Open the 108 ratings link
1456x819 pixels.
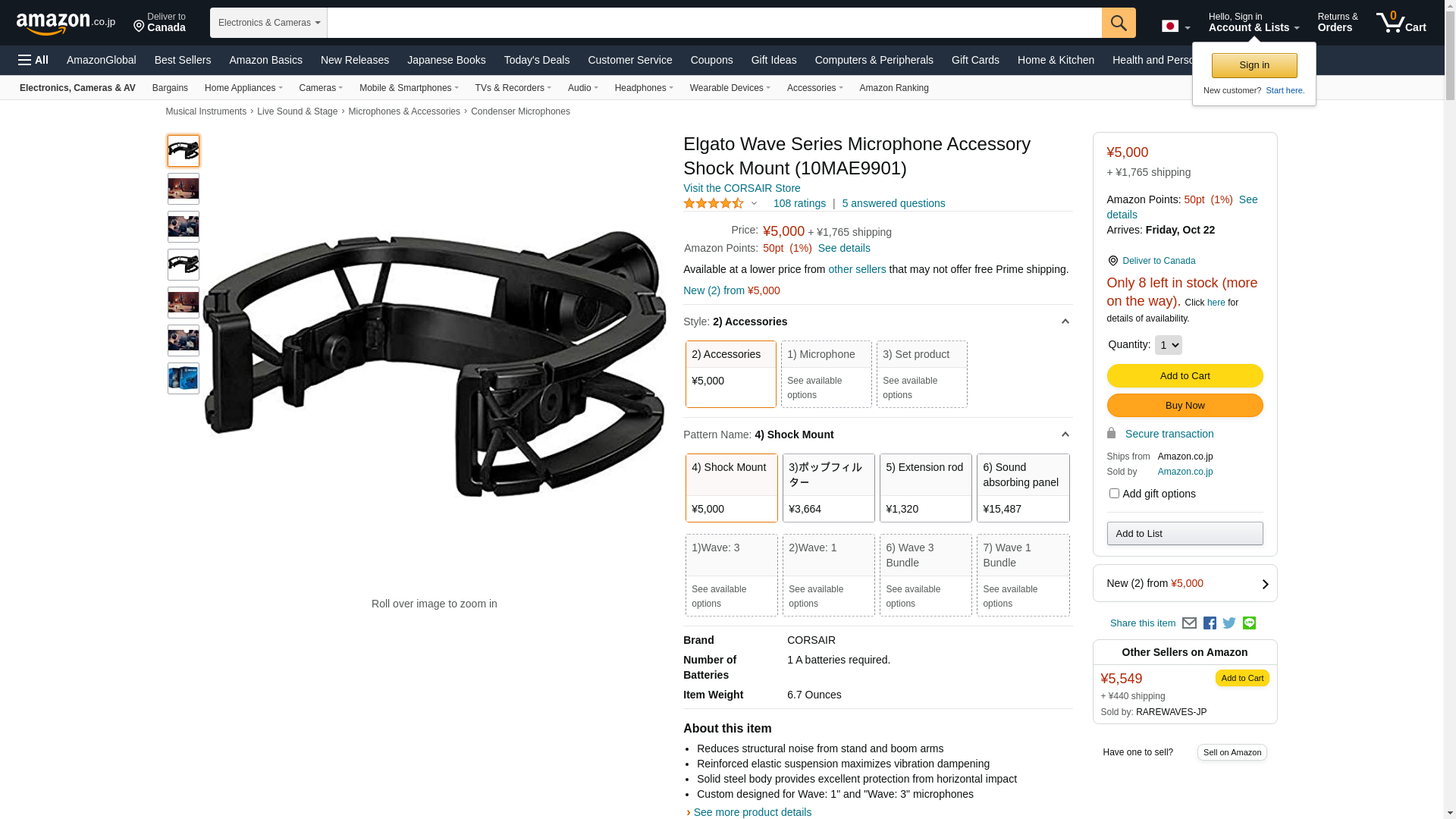click(x=799, y=203)
